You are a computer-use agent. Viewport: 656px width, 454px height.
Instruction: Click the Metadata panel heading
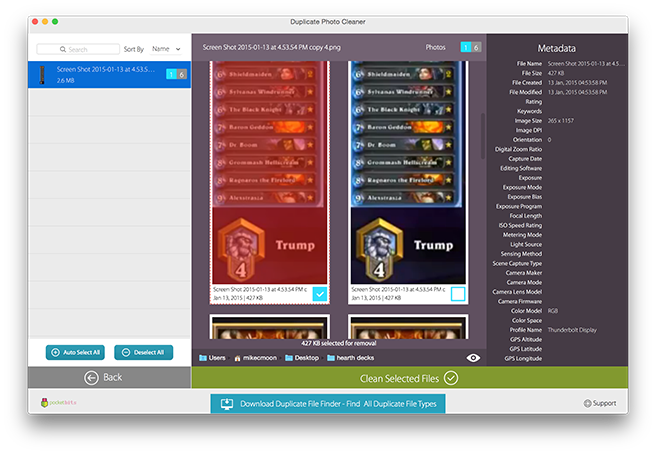coord(556,49)
